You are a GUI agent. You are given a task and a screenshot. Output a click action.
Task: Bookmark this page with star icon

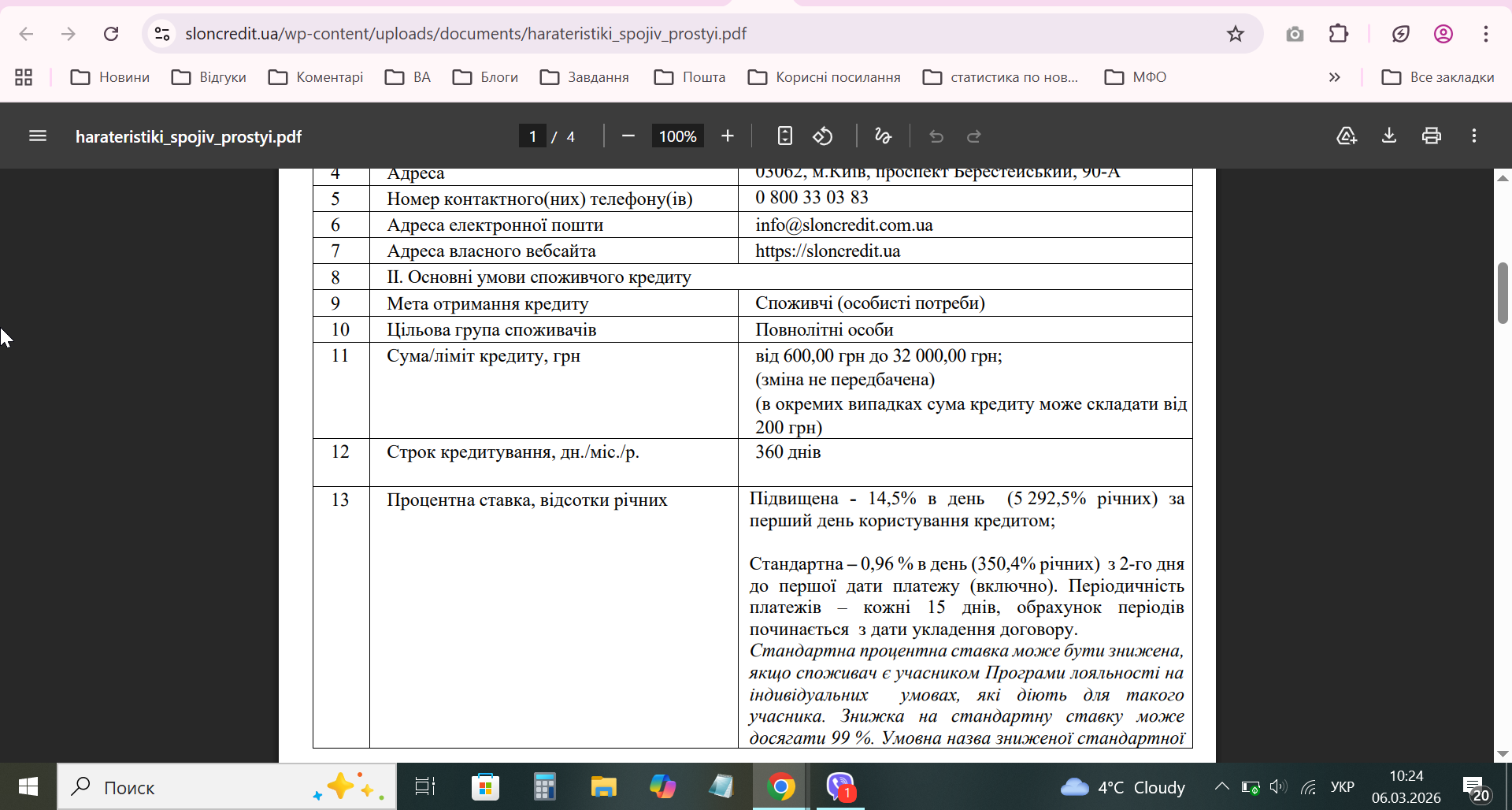point(1235,34)
